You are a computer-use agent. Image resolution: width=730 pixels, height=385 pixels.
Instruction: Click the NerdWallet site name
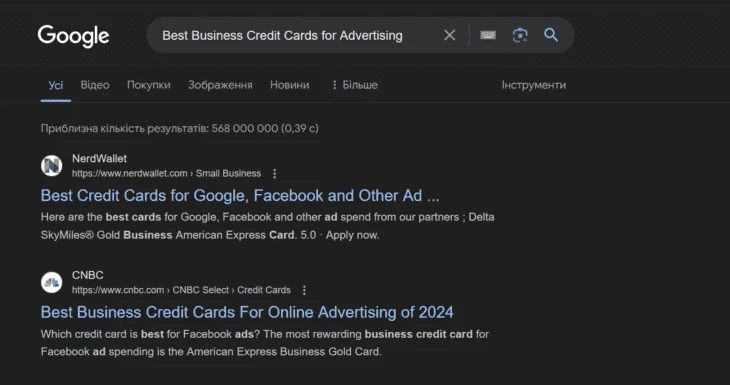click(x=99, y=159)
